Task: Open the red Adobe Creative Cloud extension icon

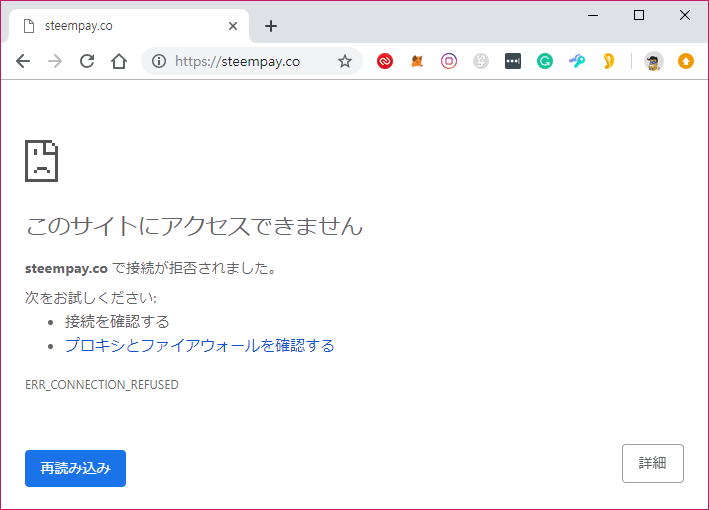Action: 385,61
